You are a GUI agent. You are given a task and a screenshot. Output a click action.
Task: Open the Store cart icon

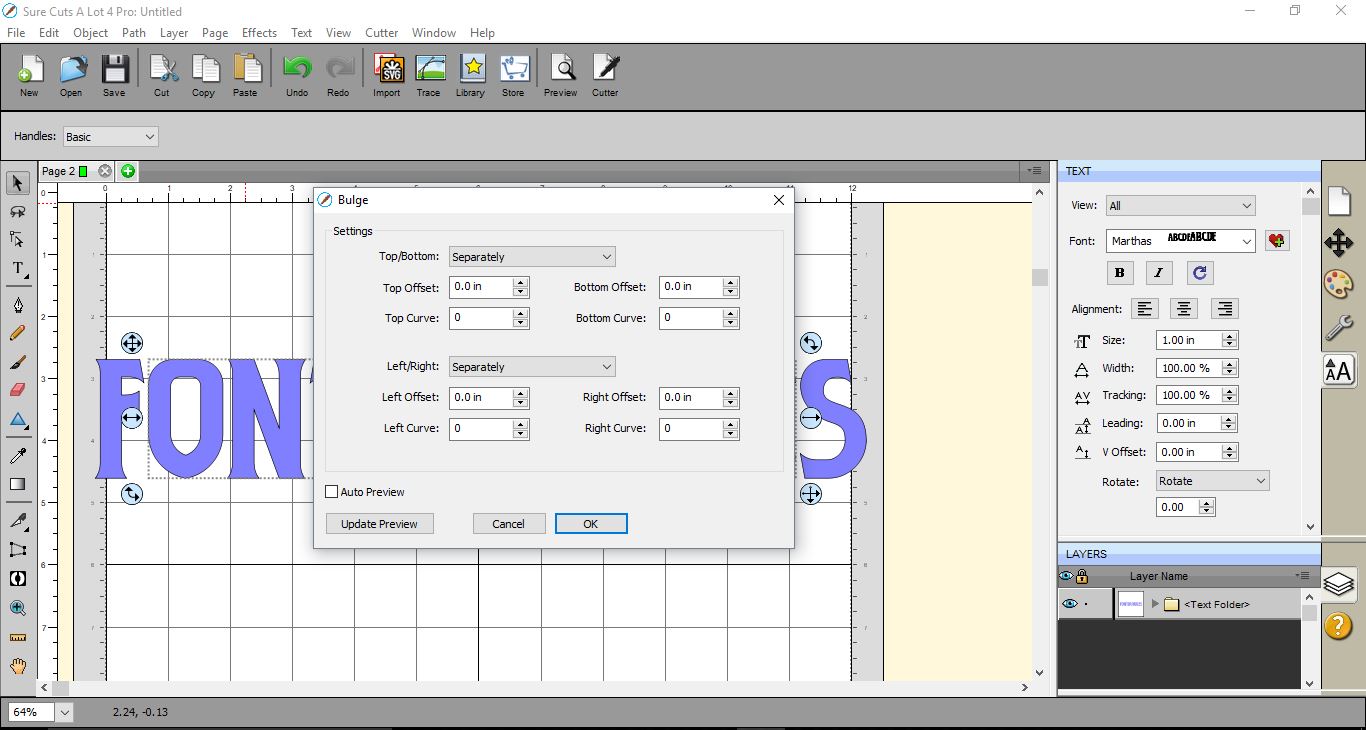(x=513, y=75)
